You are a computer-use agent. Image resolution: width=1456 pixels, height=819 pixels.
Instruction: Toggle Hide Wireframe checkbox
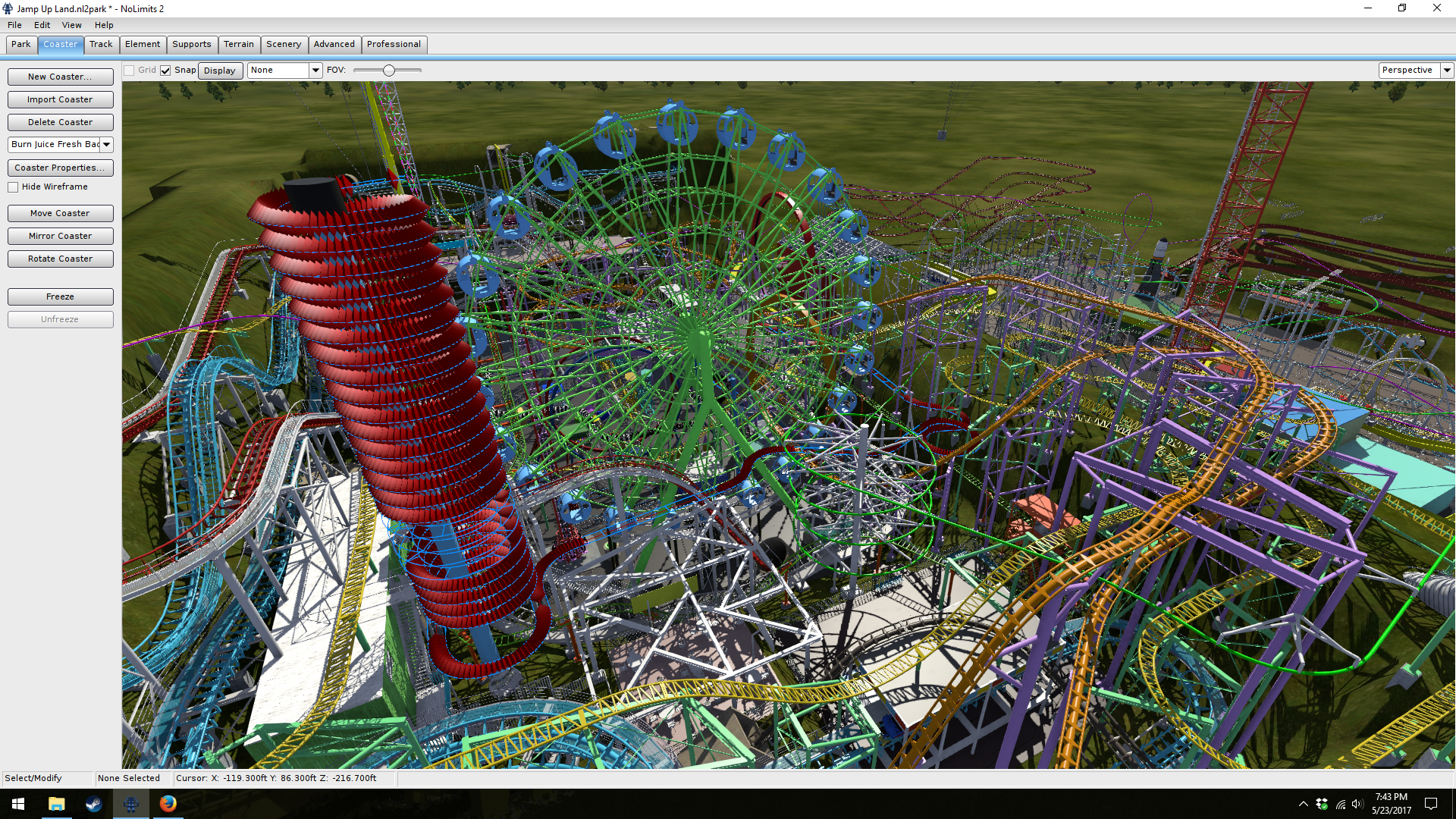(13, 187)
